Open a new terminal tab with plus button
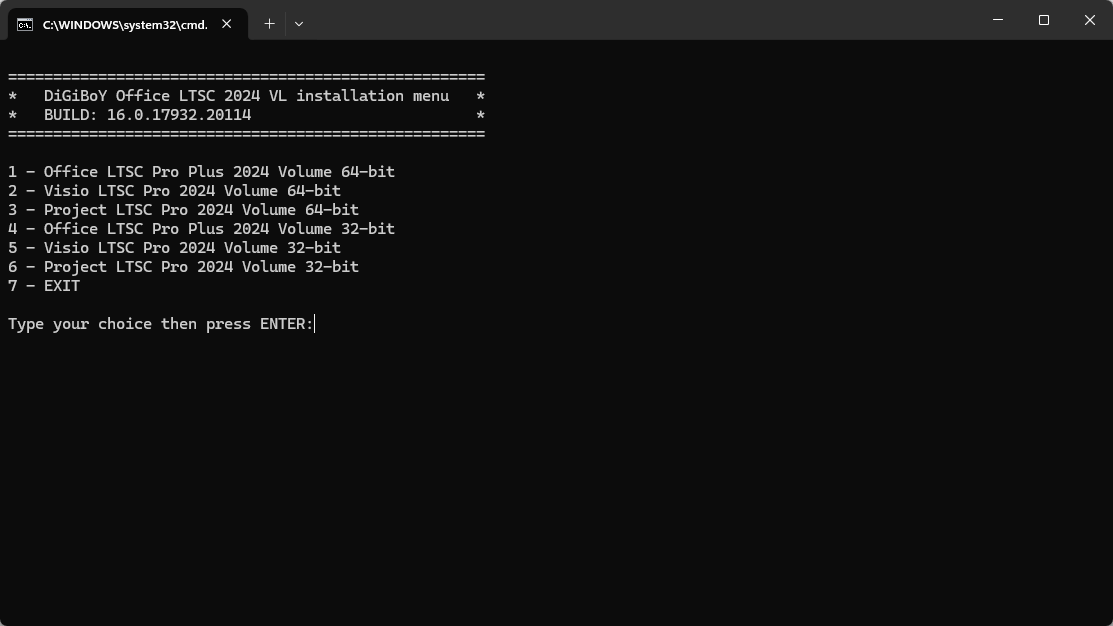The image size is (1113, 626). [269, 24]
